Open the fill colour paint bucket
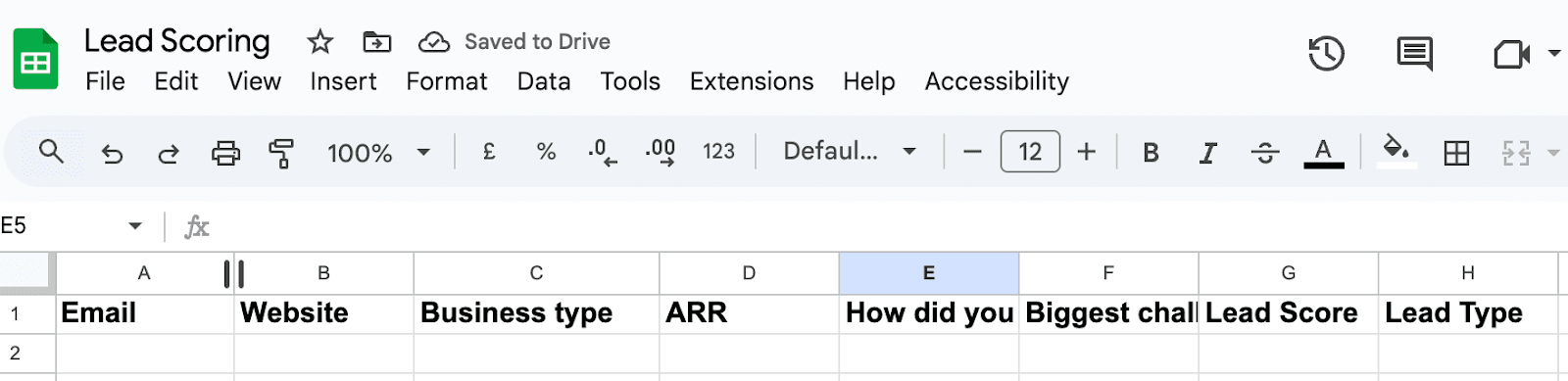The height and width of the screenshot is (381, 1568). [1396, 152]
